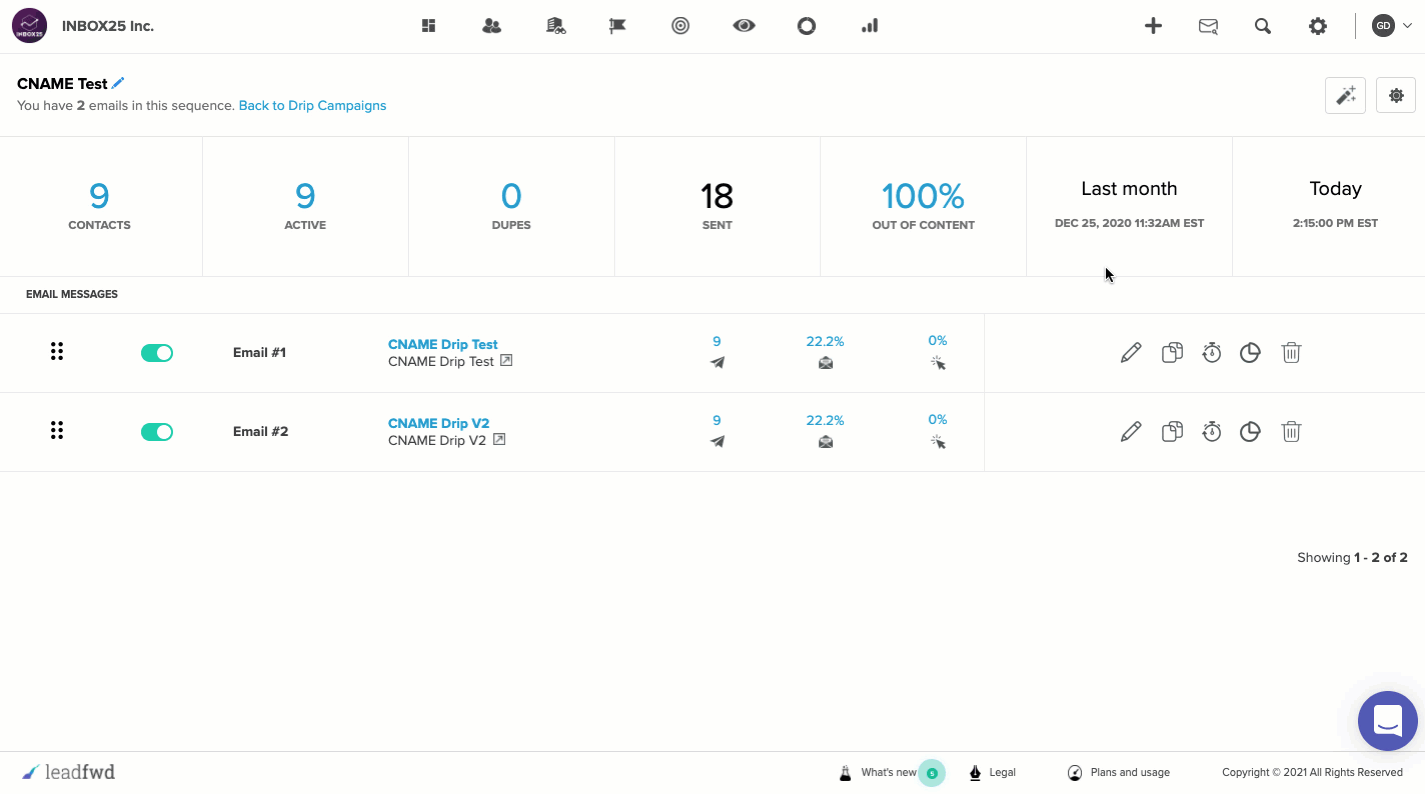Open external link icon beside CNAME Drip Test

point(506,360)
